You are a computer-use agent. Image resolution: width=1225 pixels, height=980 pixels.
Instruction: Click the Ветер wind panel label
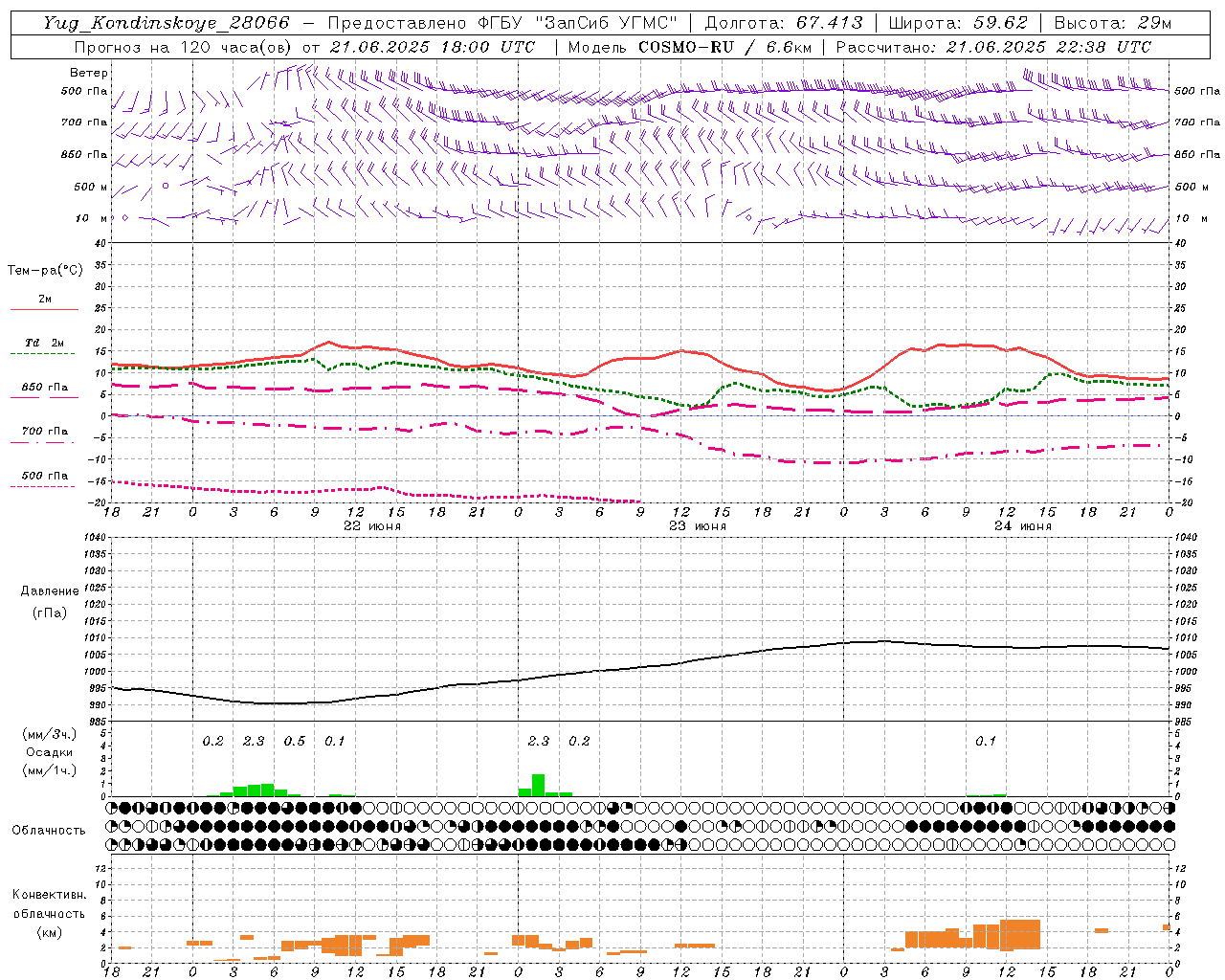pos(89,73)
